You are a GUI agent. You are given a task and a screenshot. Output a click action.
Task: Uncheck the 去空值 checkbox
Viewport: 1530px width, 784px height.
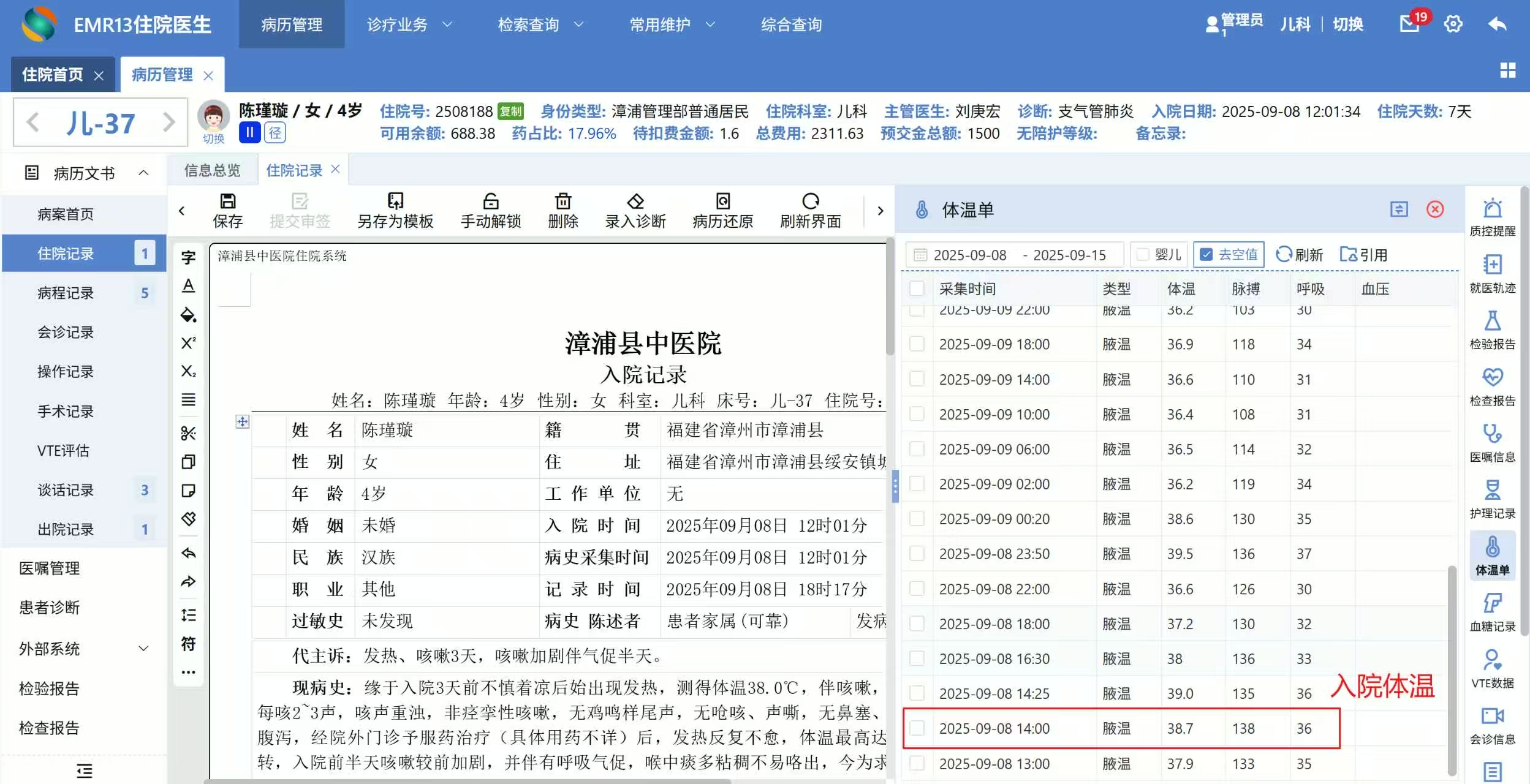(x=1206, y=254)
